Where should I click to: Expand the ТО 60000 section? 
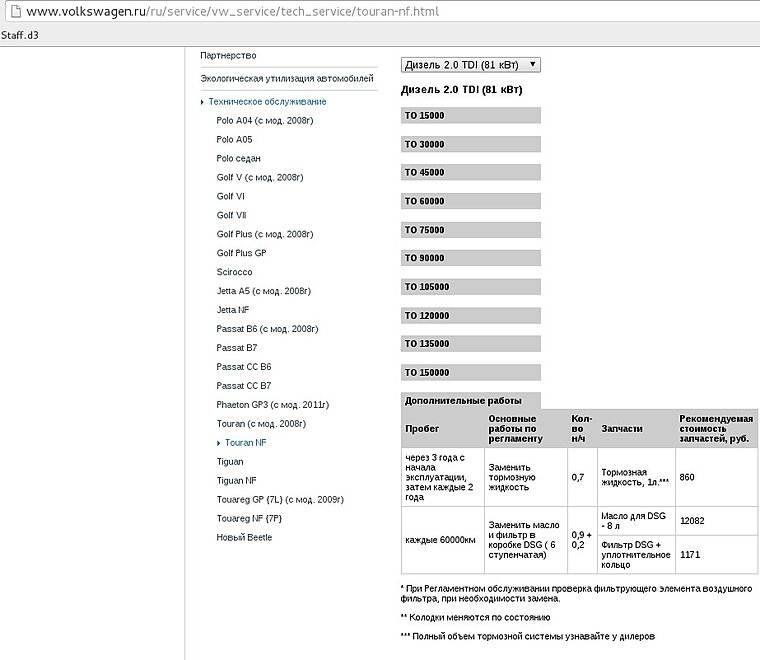coord(471,201)
